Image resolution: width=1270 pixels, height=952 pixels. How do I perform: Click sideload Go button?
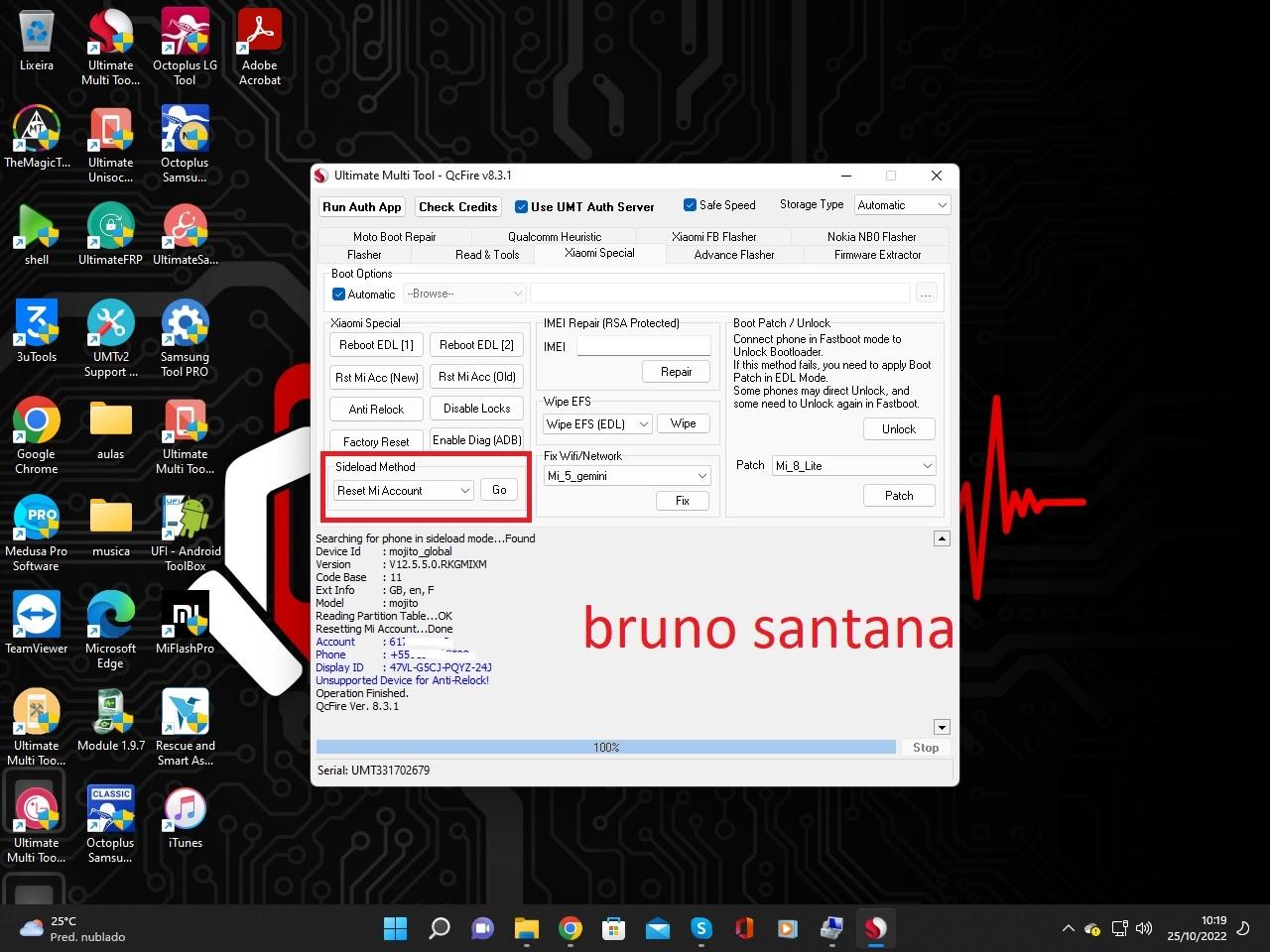click(x=499, y=490)
